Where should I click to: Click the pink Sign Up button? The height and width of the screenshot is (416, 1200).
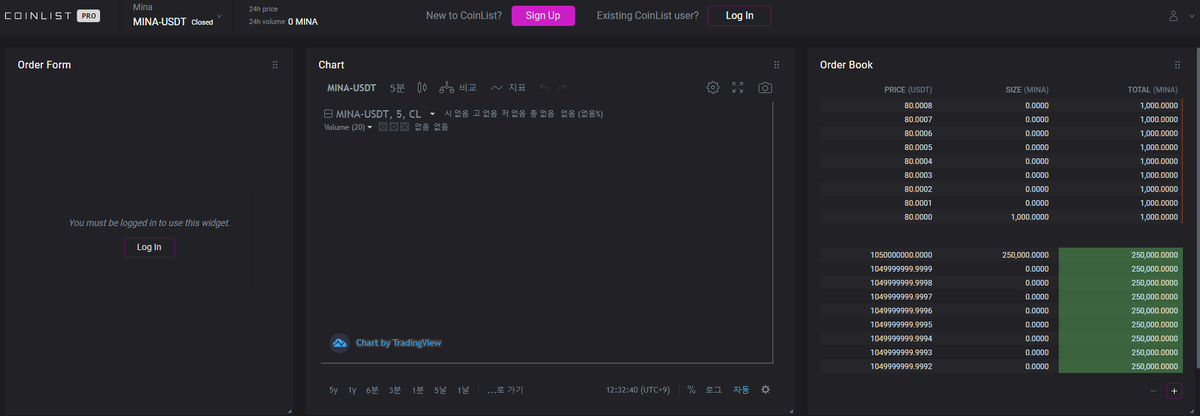(x=543, y=16)
